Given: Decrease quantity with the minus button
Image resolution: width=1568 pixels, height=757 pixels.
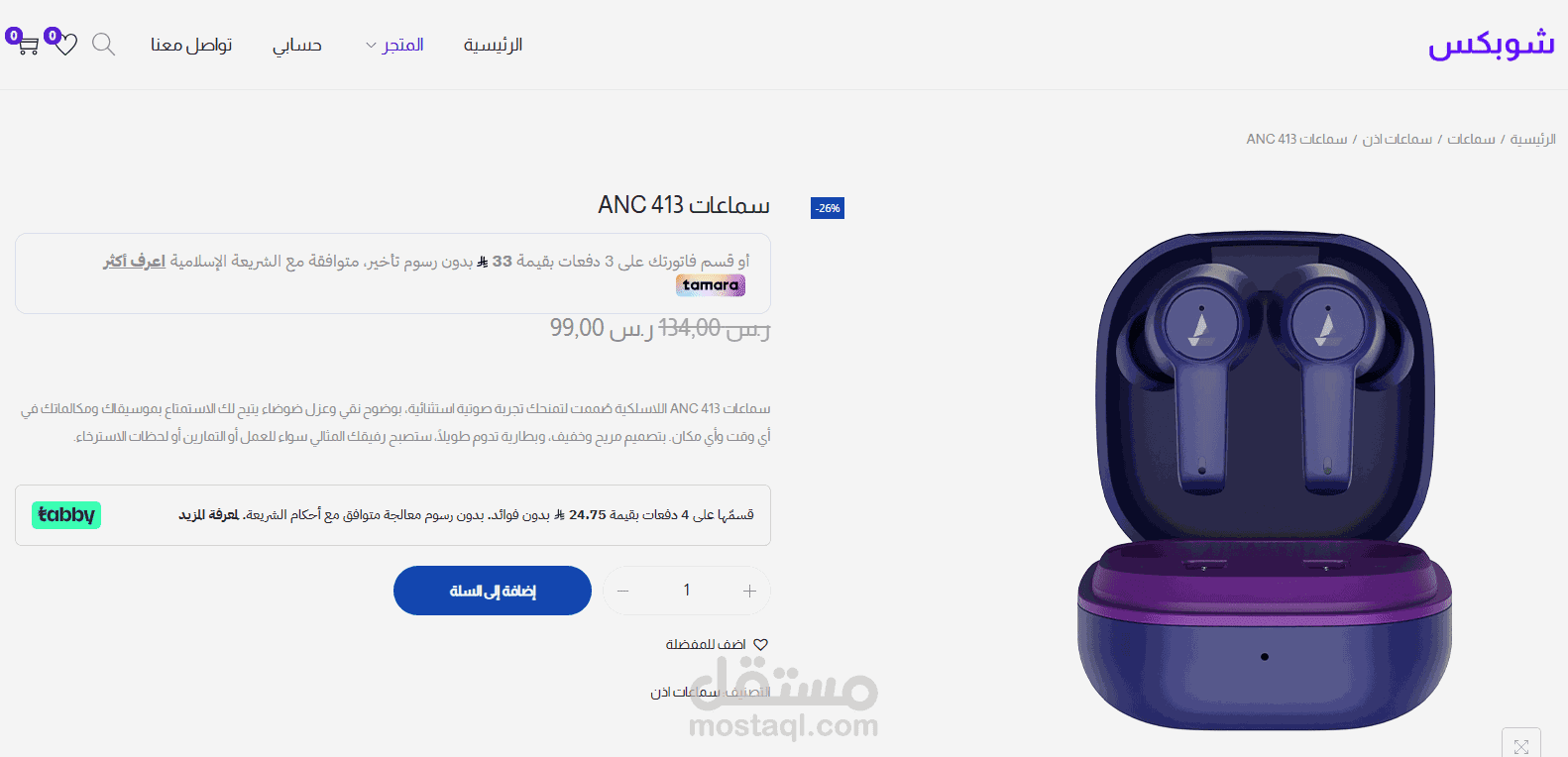Looking at the screenshot, I should pos(623,591).
